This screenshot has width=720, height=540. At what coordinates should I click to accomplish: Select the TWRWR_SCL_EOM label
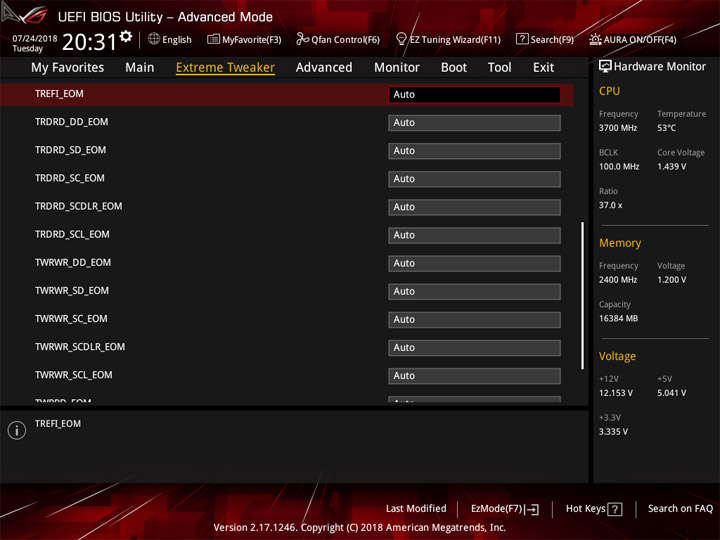[73, 375]
